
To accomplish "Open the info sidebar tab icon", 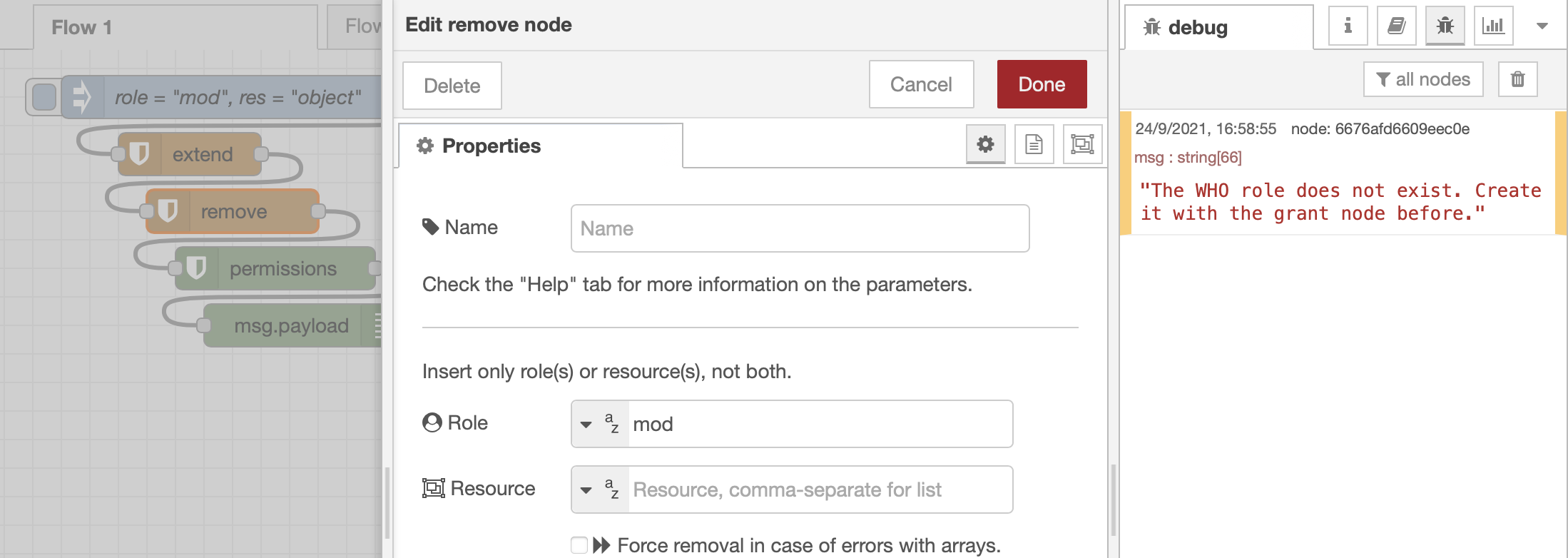I will (x=1348, y=26).
